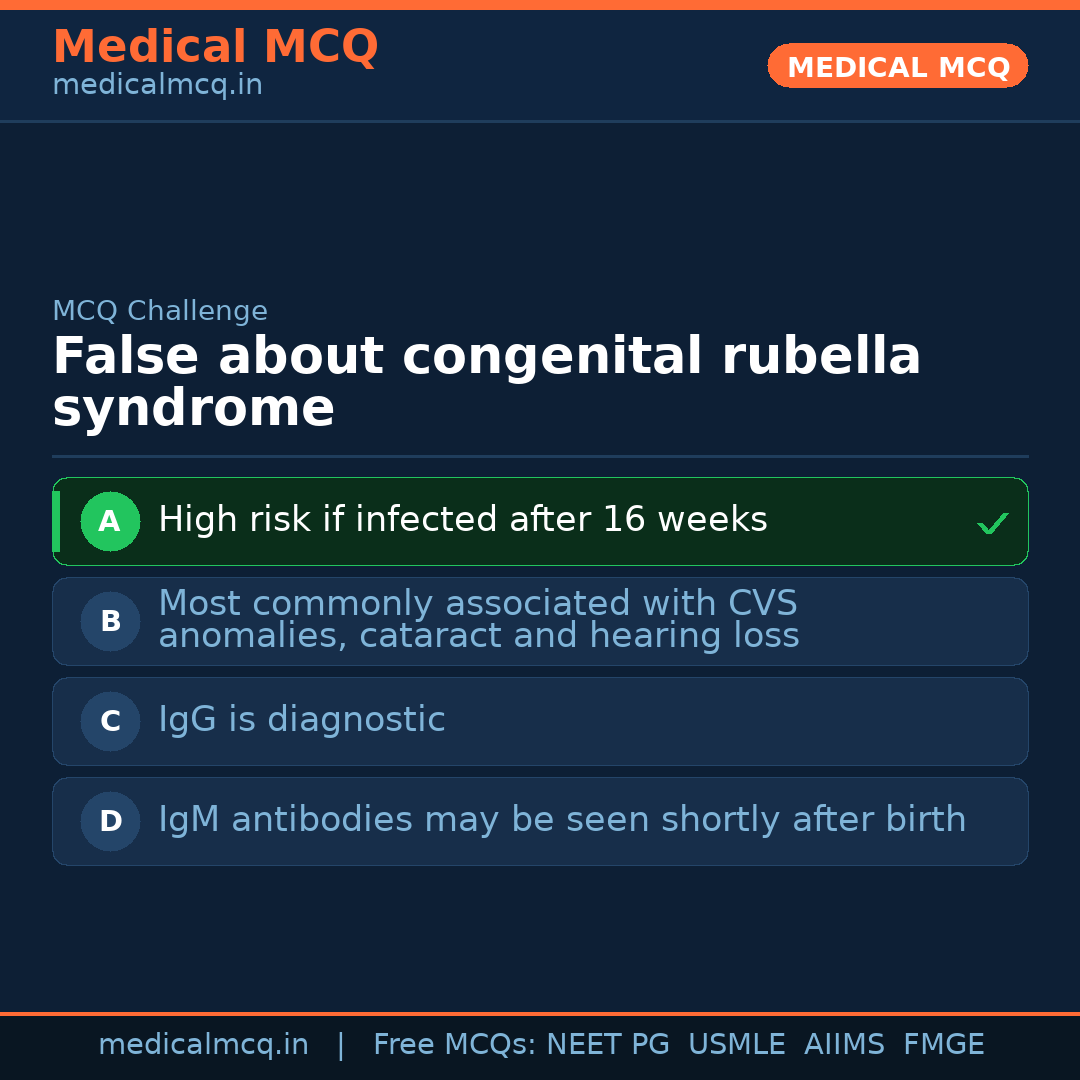Choose "IgM antibodies may be seen shortly after birth"
The image size is (1080, 1080).
point(562,820)
